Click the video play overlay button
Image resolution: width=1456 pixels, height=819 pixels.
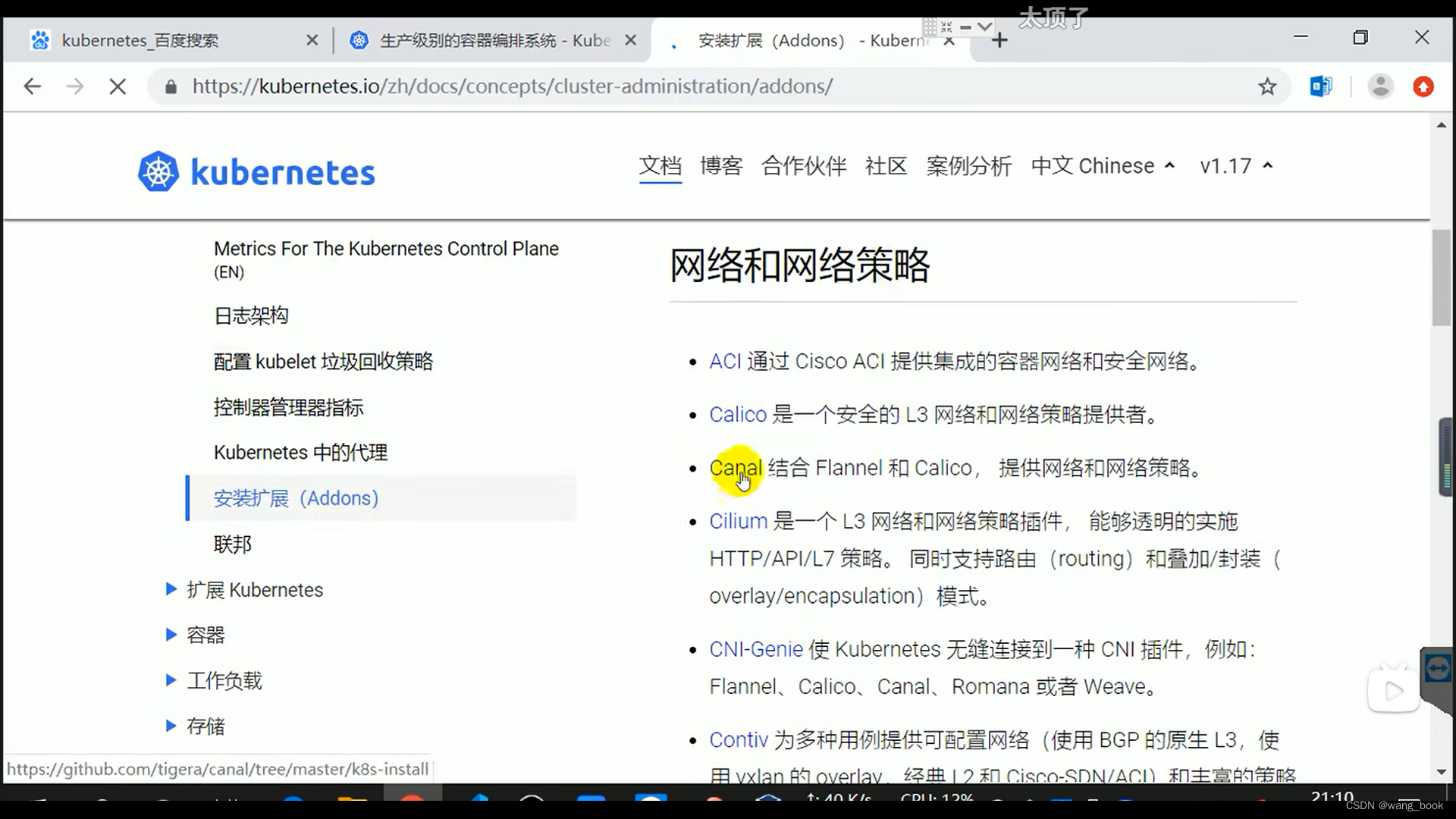1393,690
